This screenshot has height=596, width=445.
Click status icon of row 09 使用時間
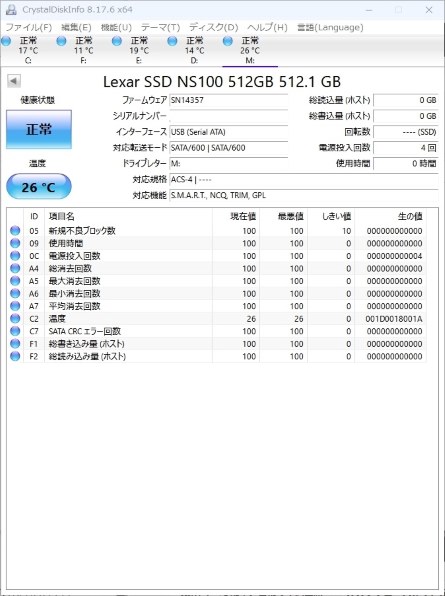(15, 243)
